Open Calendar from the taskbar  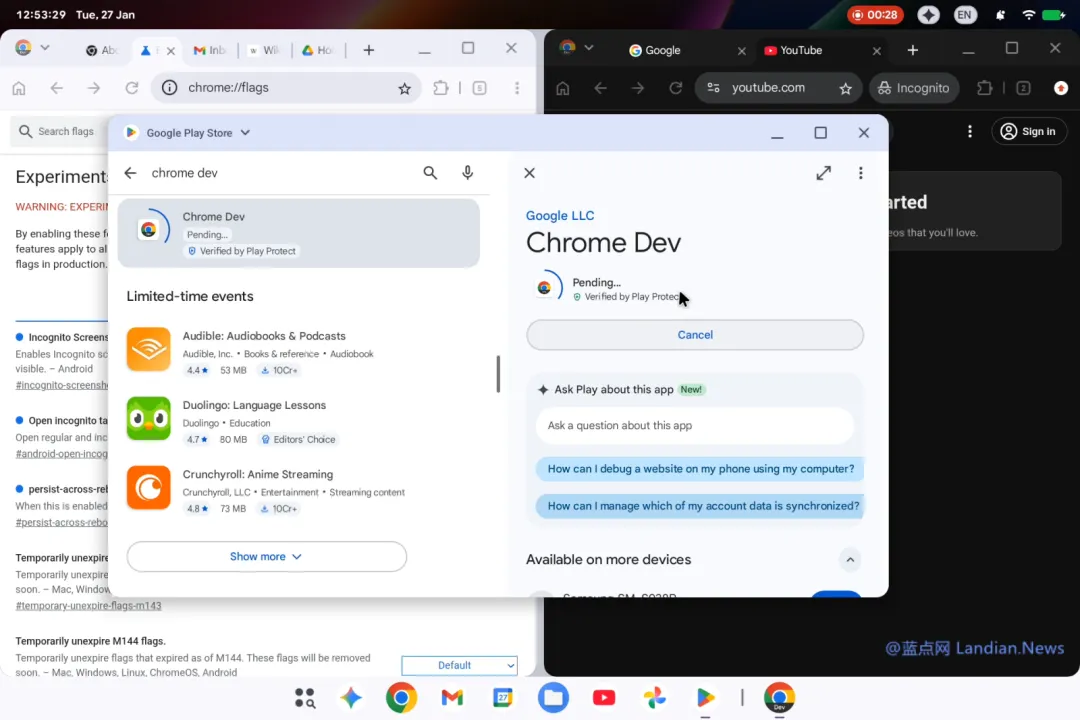tap(503, 698)
